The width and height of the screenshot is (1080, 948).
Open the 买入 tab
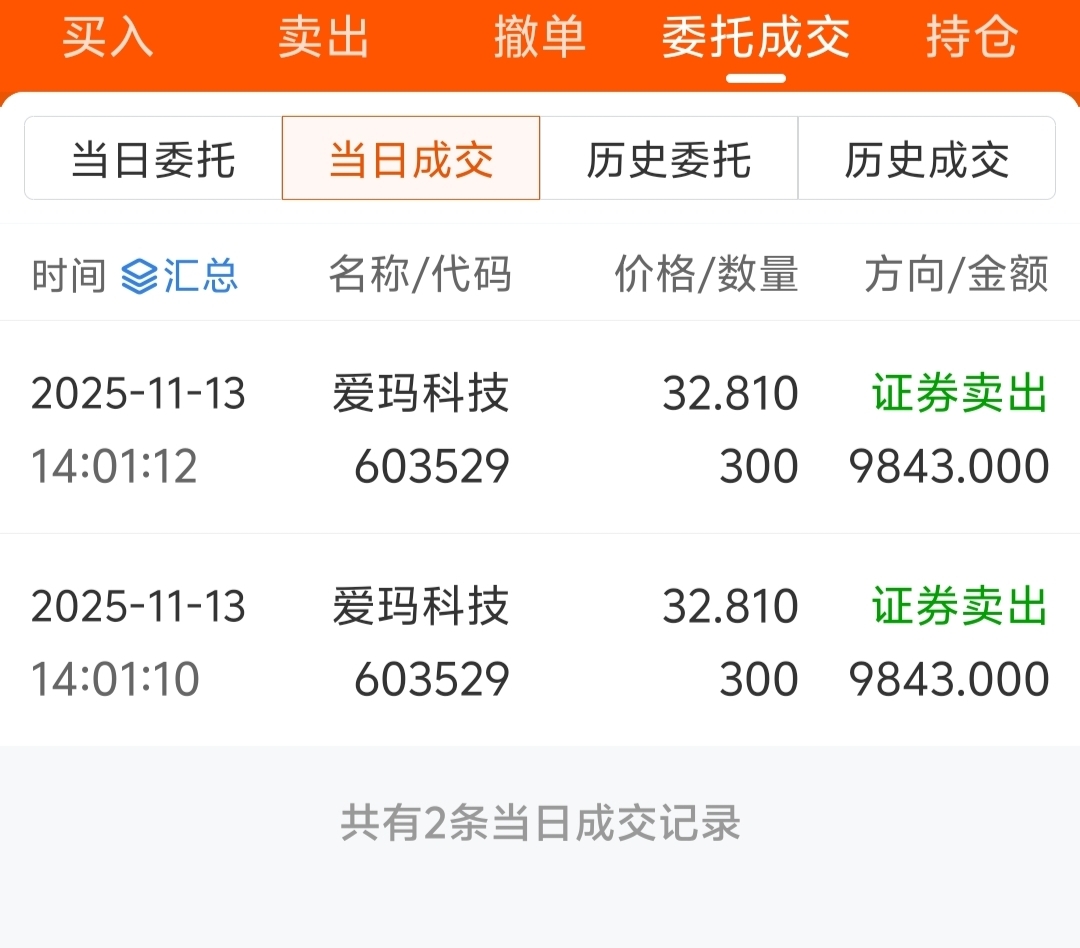(x=108, y=38)
